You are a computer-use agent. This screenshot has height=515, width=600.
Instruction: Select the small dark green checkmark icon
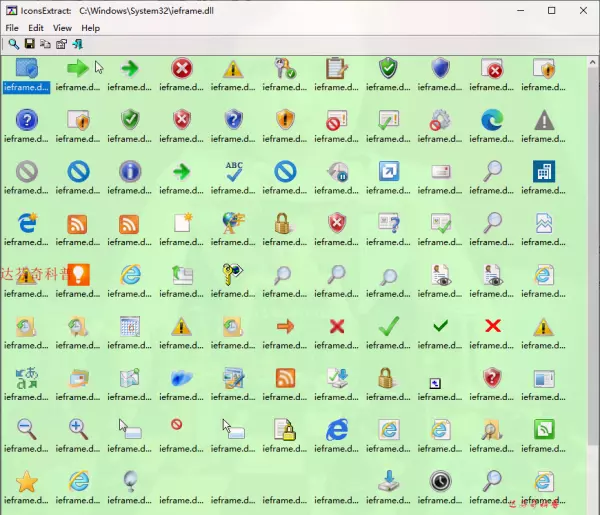[x=440, y=326]
